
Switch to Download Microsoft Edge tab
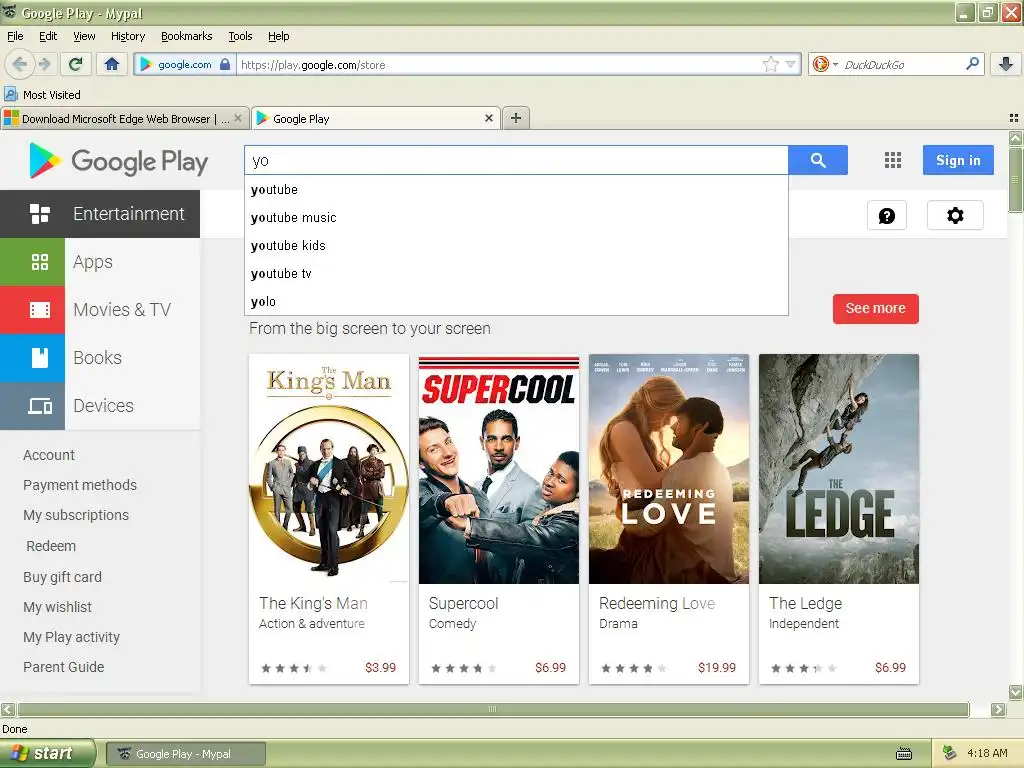coord(124,118)
